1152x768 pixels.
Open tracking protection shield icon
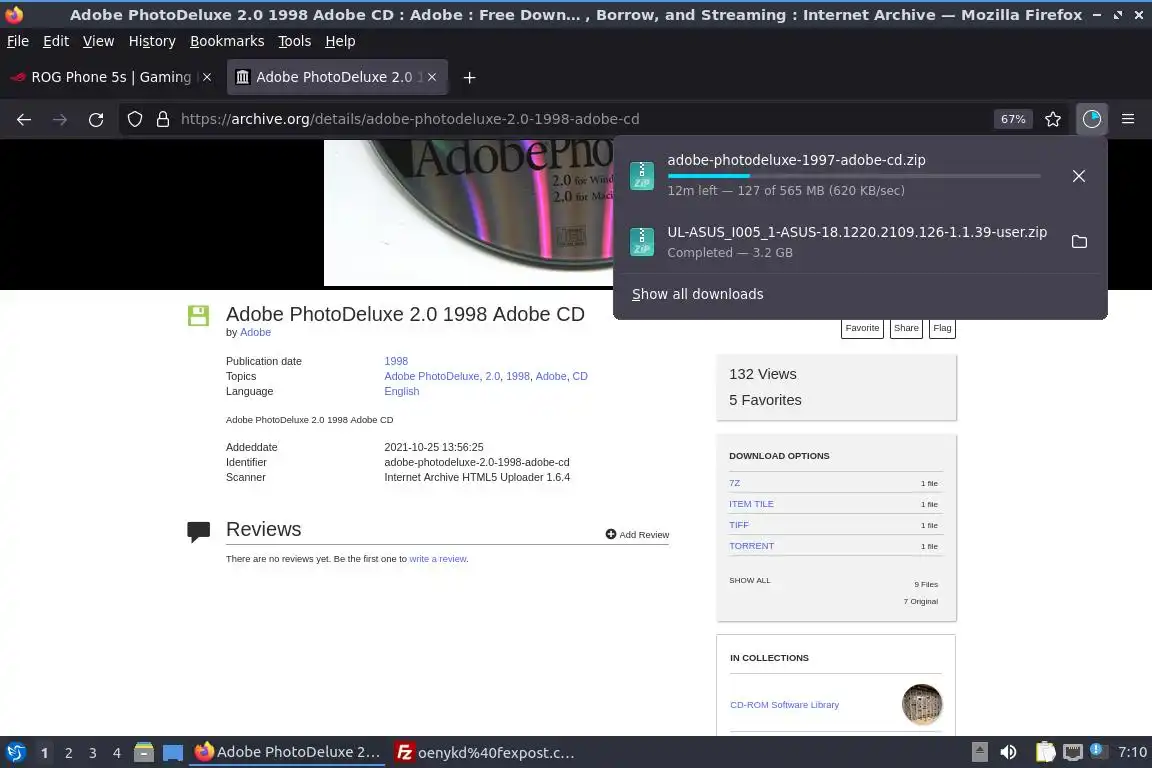134,119
